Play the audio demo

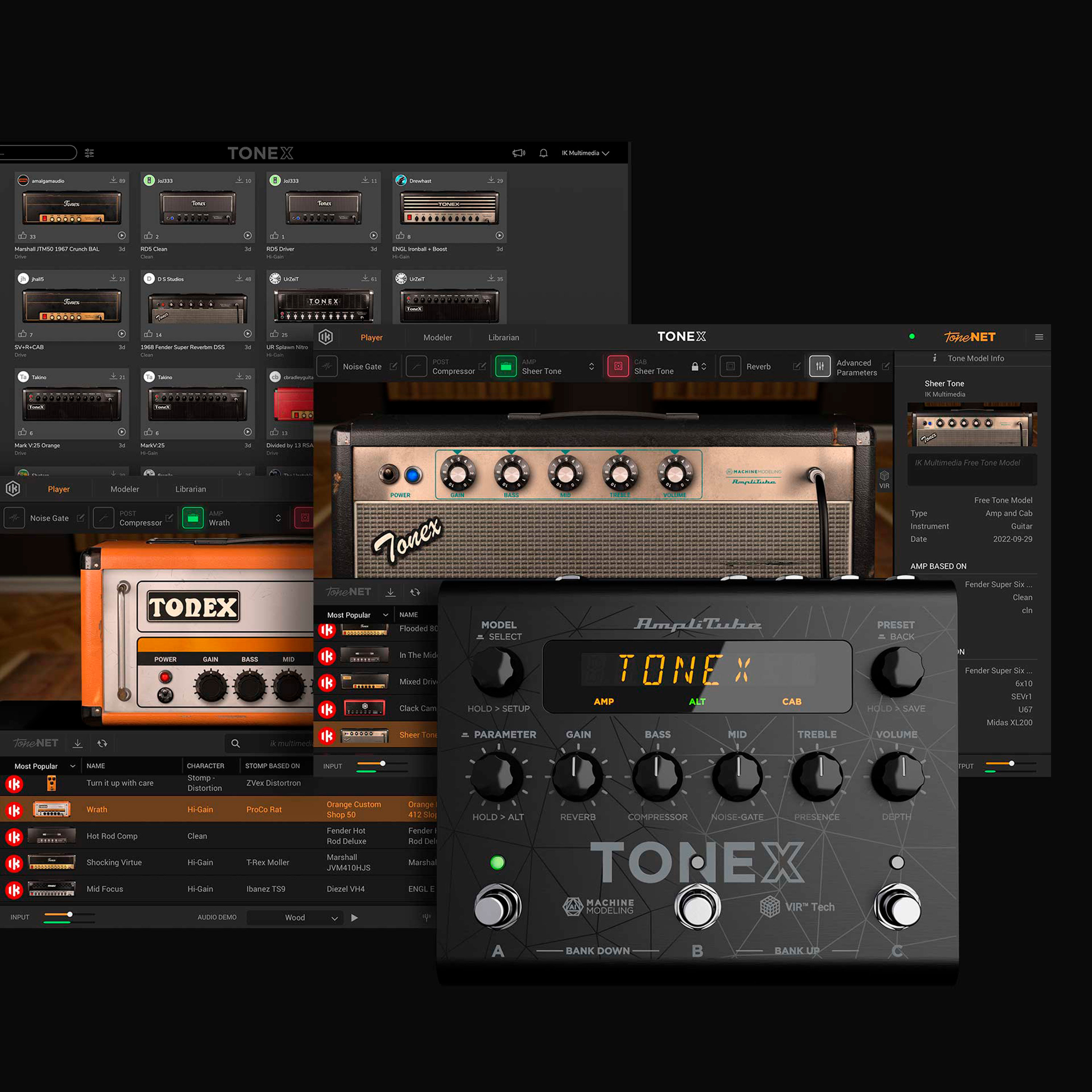coord(355,917)
